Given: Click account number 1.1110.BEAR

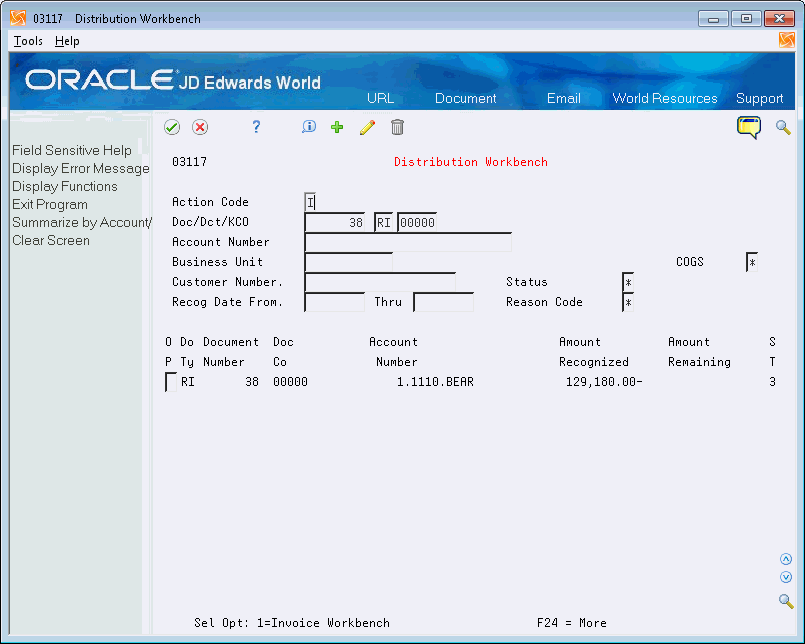Looking at the screenshot, I should pos(435,382).
